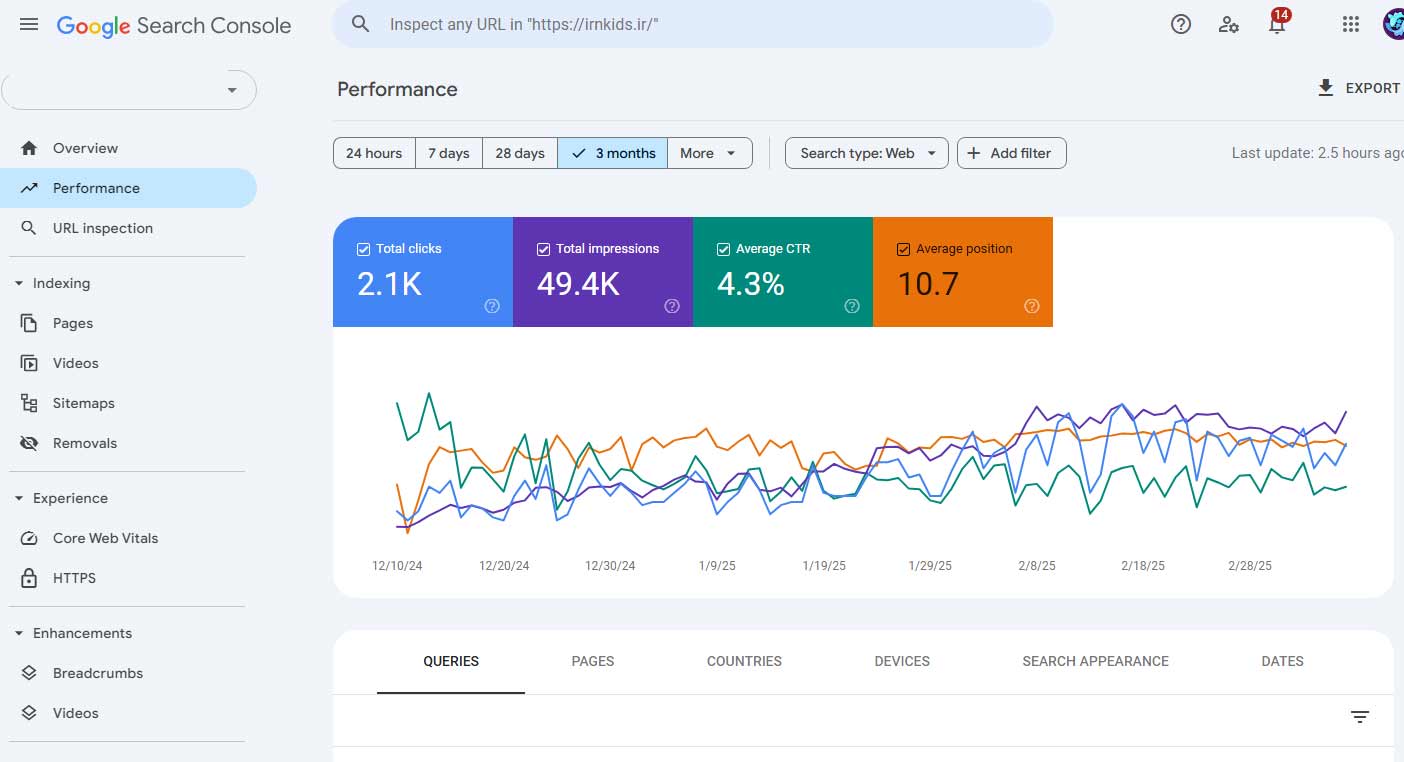This screenshot has height=762, width=1404.
Task: Click the Add filter button
Action: pyautogui.click(x=1011, y=153)
